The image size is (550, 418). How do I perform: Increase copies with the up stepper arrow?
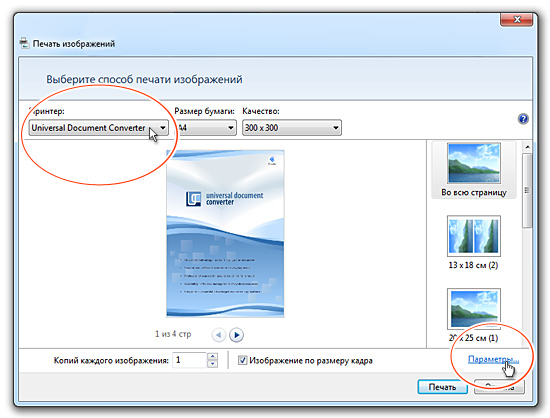[x=212, y=356]
